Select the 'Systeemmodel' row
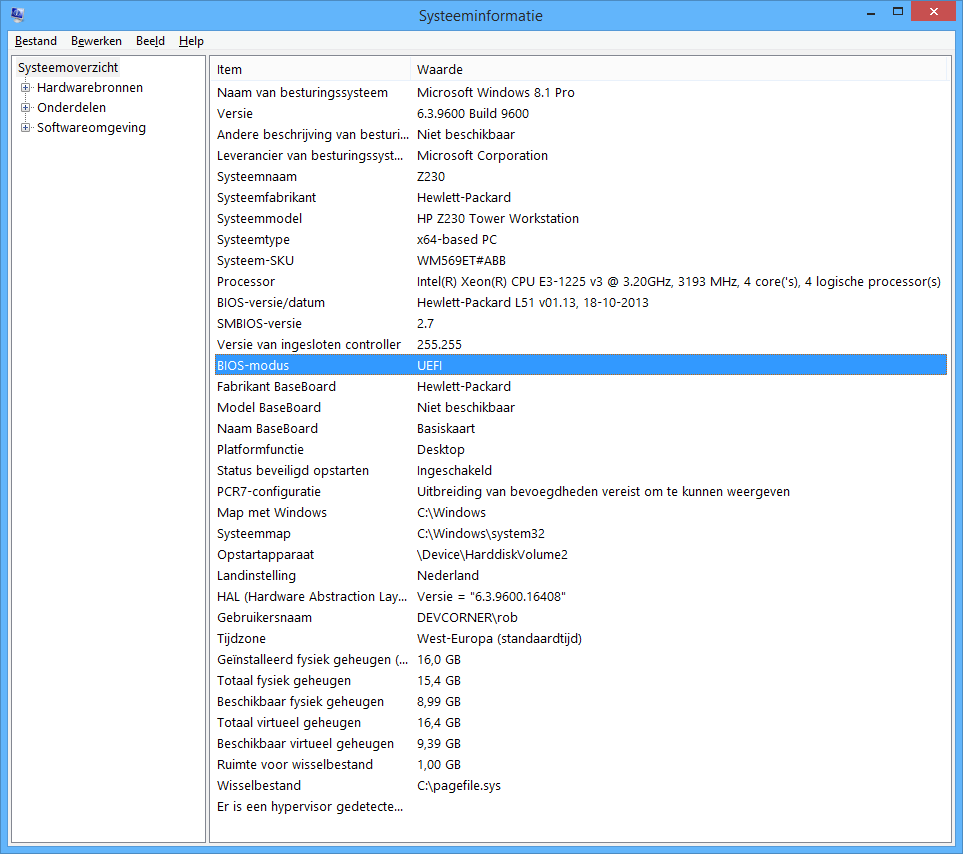This screenshot has height=854, width=963. [x=580, y=219]
